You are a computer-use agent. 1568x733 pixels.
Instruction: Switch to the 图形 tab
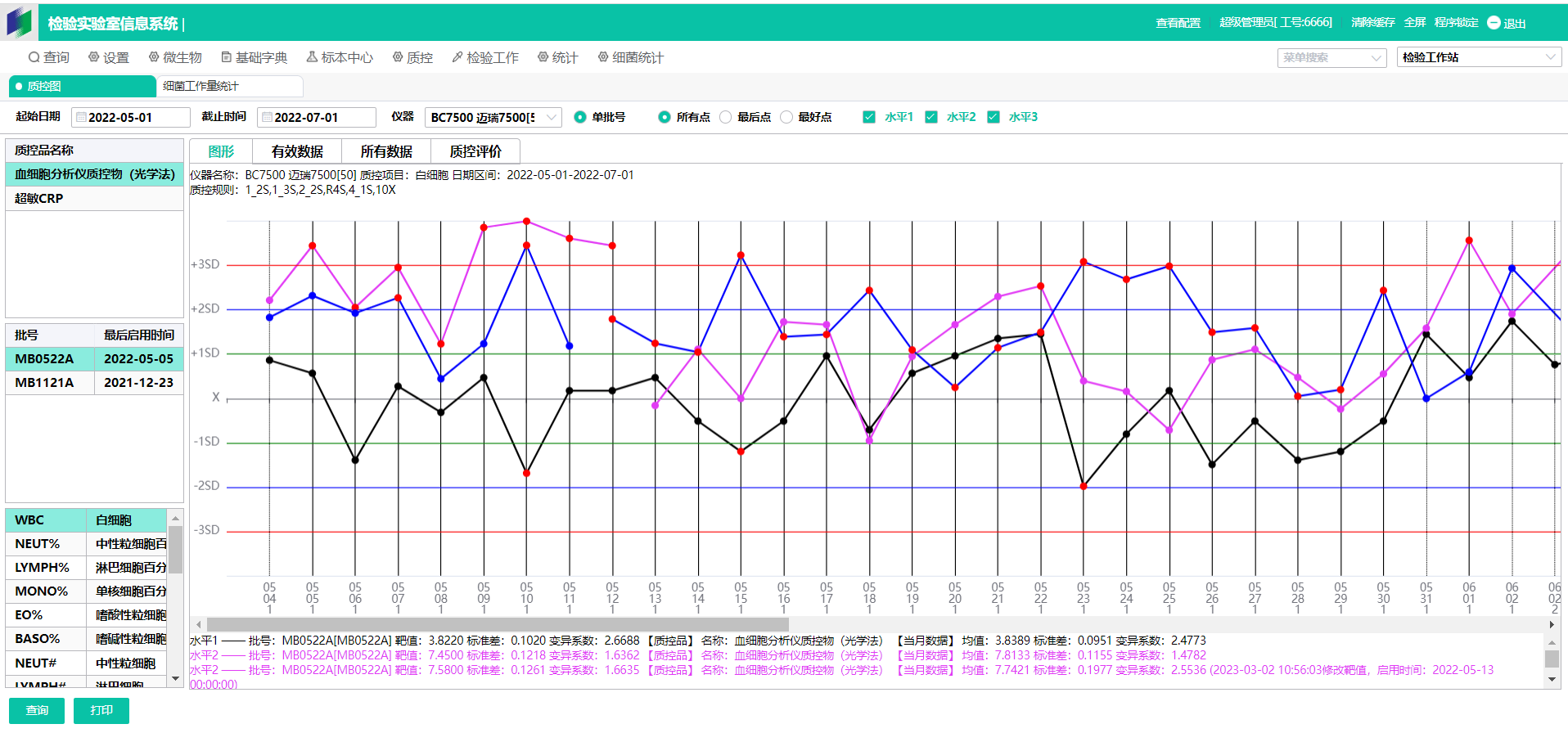pyautogui.click(x=221, y=151)
